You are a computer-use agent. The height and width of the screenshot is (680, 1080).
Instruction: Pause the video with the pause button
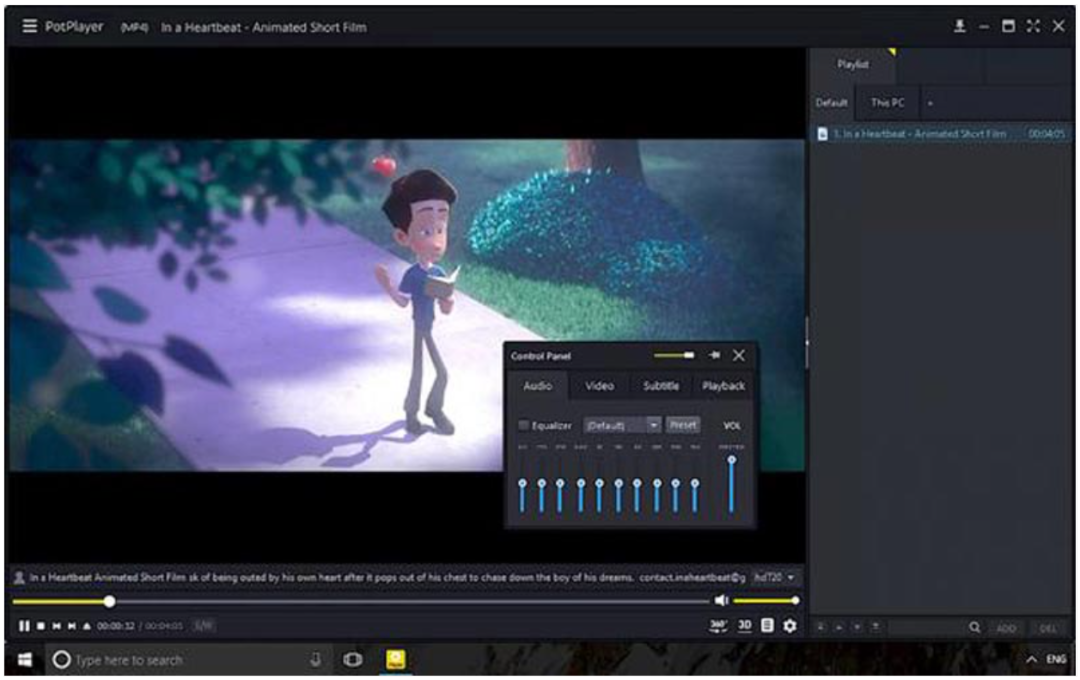24,626
